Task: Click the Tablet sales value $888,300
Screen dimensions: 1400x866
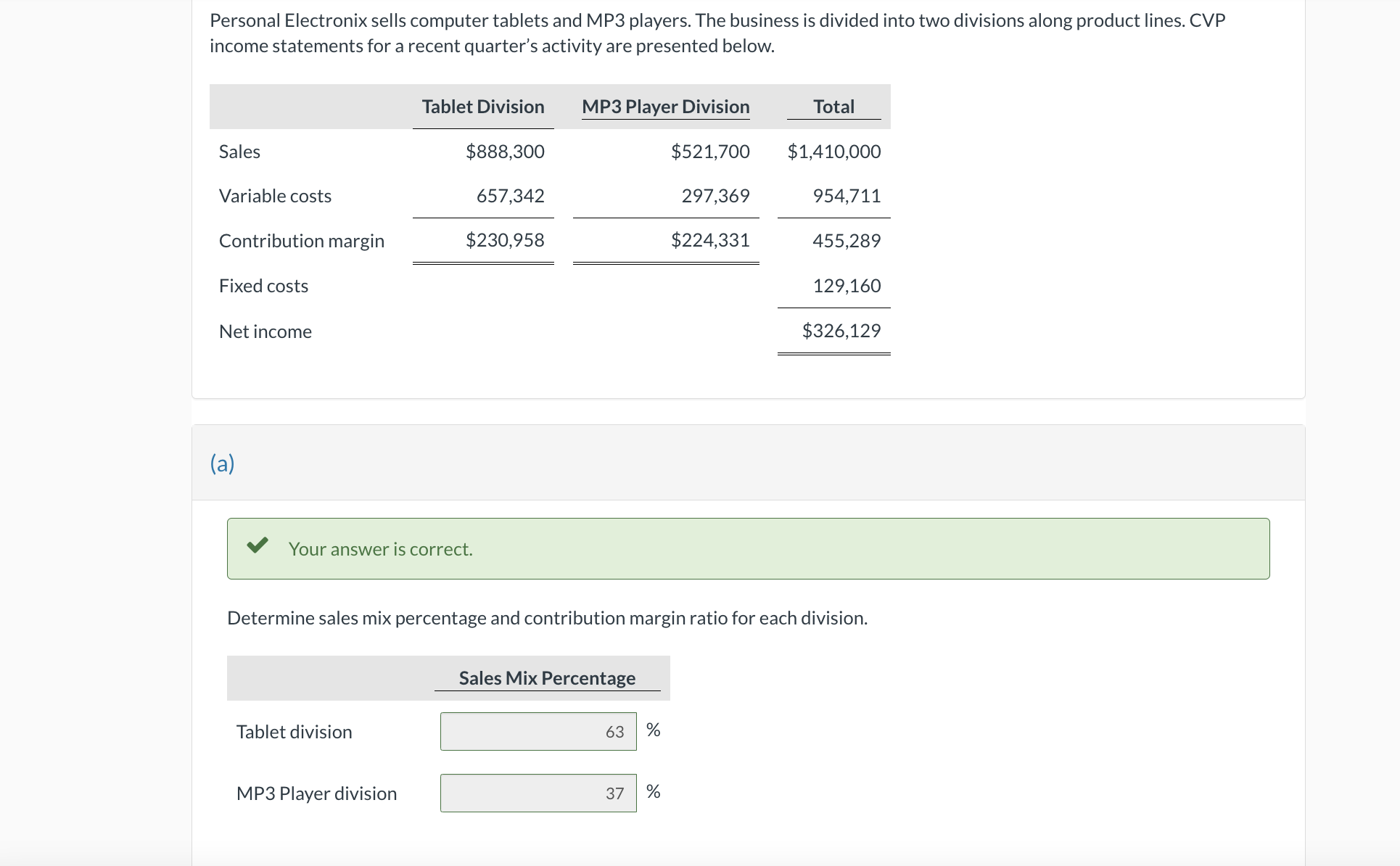Action: click(x=505, y=152)
